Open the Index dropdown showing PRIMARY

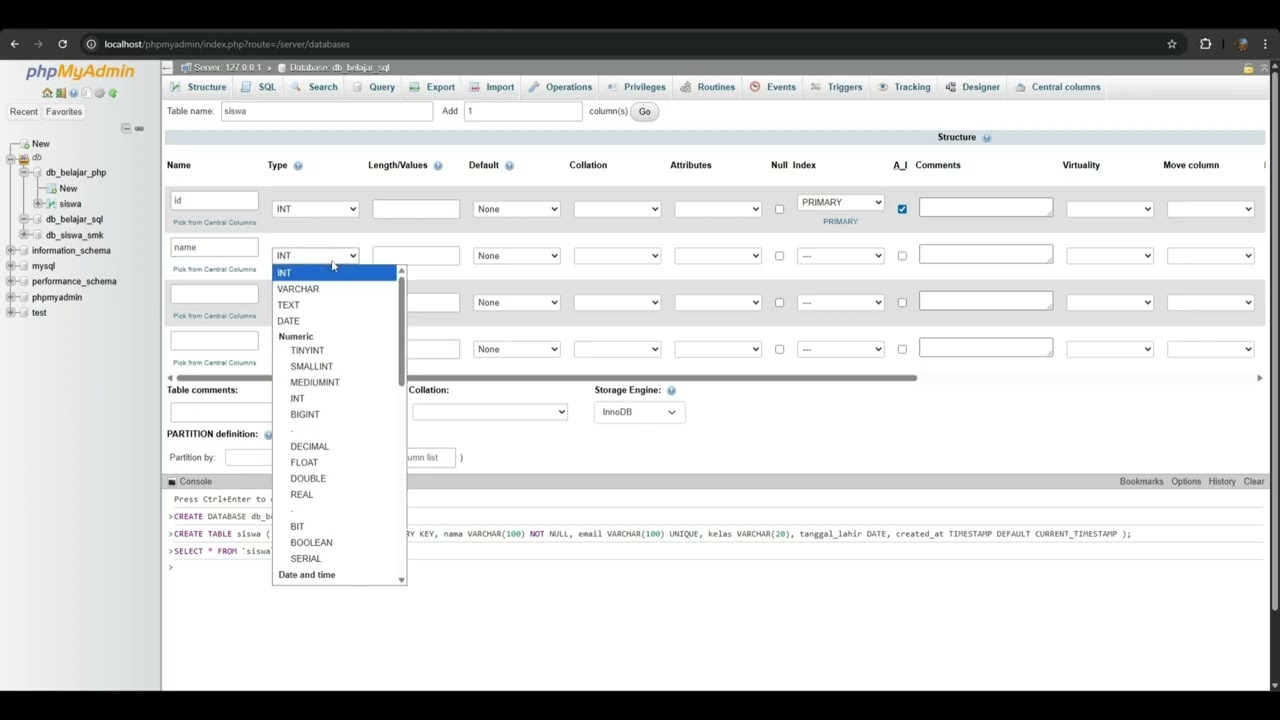pos(840,202)
